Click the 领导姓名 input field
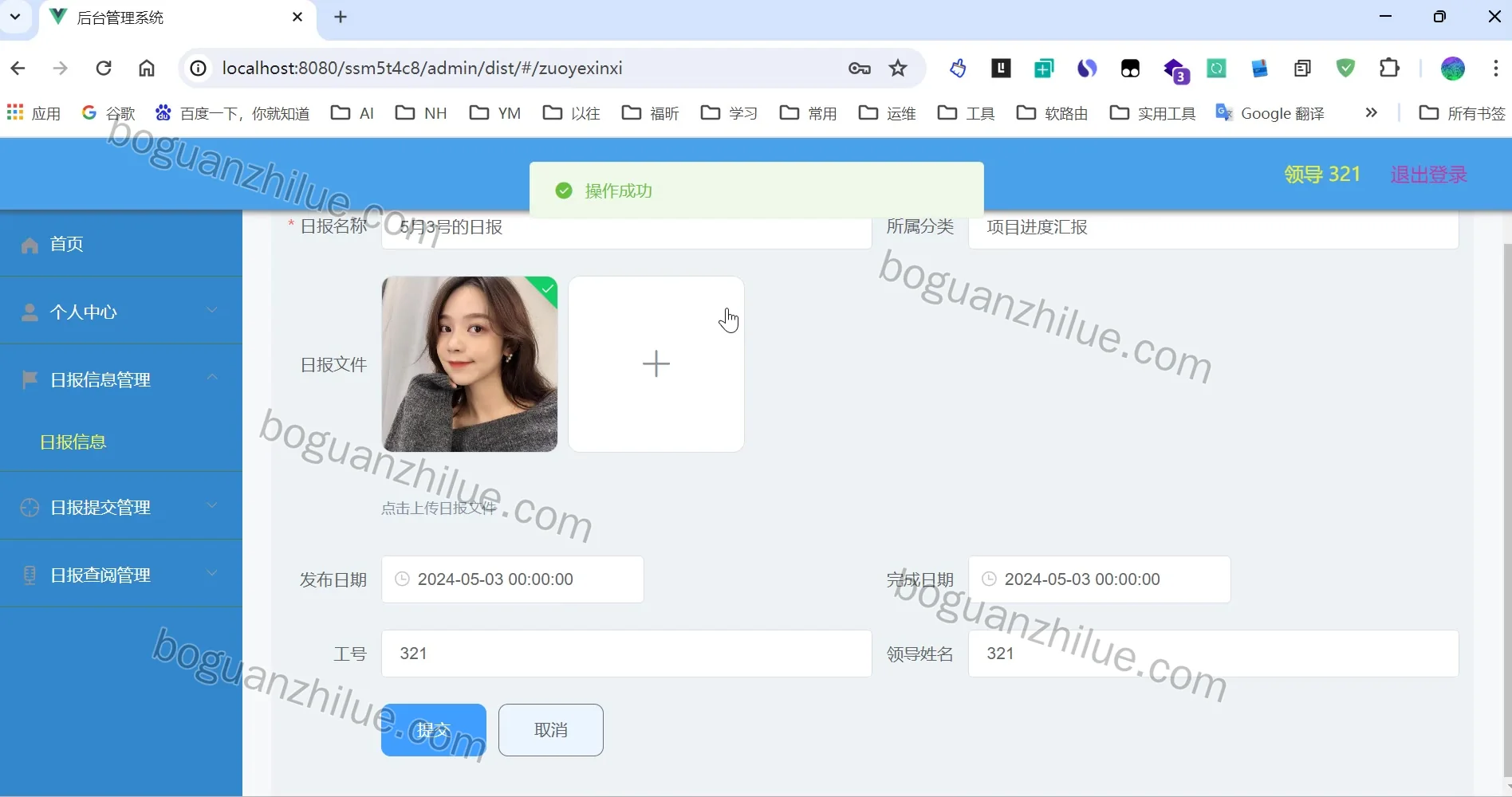The image size is (1512, 797). coord(1214,654)
